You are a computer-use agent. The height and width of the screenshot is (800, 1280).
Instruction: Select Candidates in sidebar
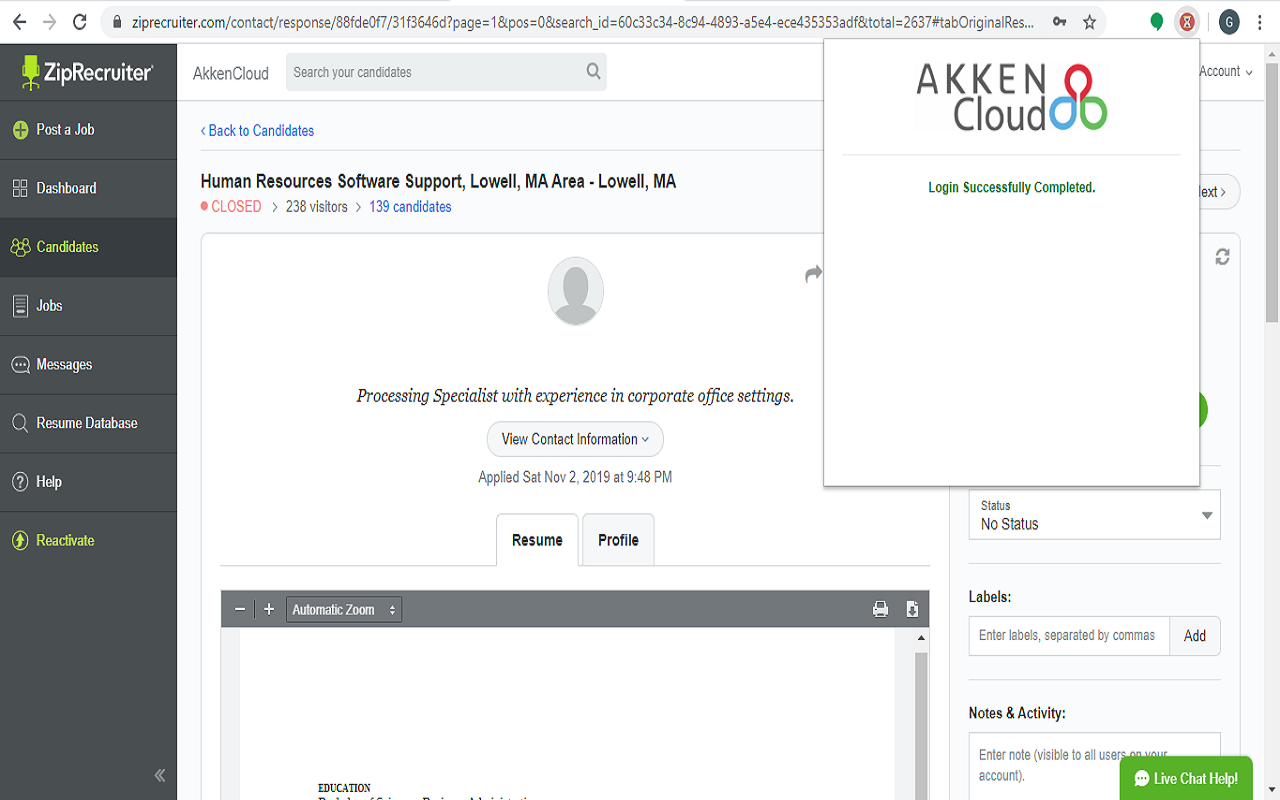[x=88, y=247]
